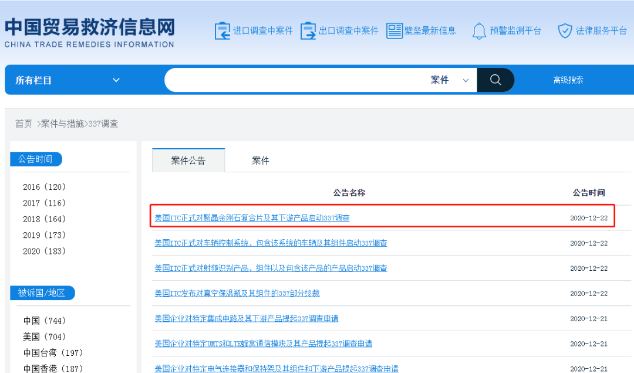Filter by 中国 (744)
Viewport: 634px width, 373px height.
pos(44,321)
